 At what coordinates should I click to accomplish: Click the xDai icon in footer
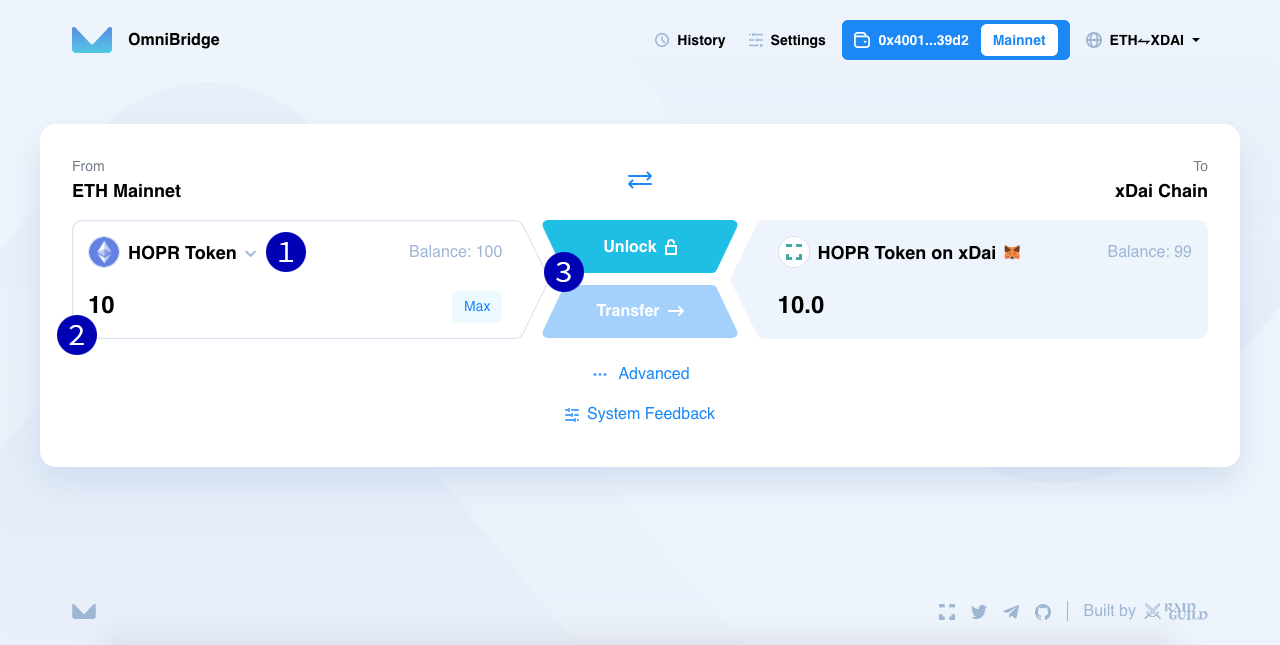point(947,611)
